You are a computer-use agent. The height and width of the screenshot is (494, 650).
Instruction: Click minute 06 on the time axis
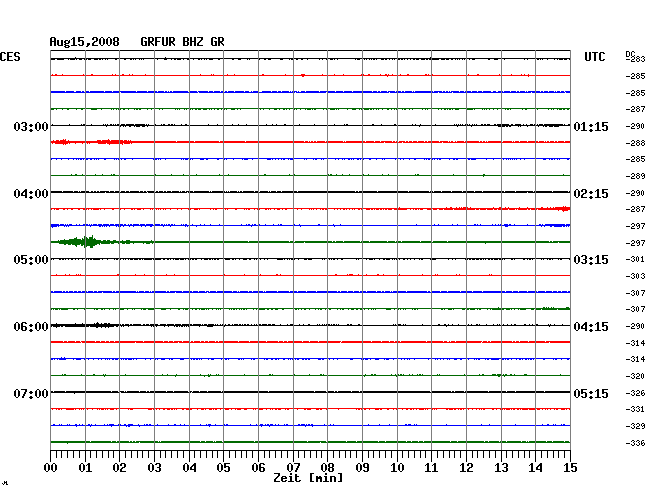(258, 468)
